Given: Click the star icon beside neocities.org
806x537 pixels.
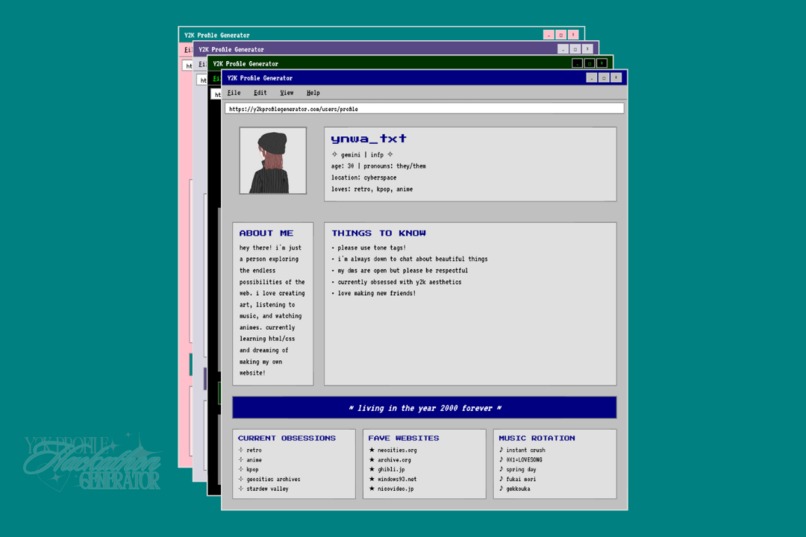Looking at the screenshot, I should click(x=372, y=450).
